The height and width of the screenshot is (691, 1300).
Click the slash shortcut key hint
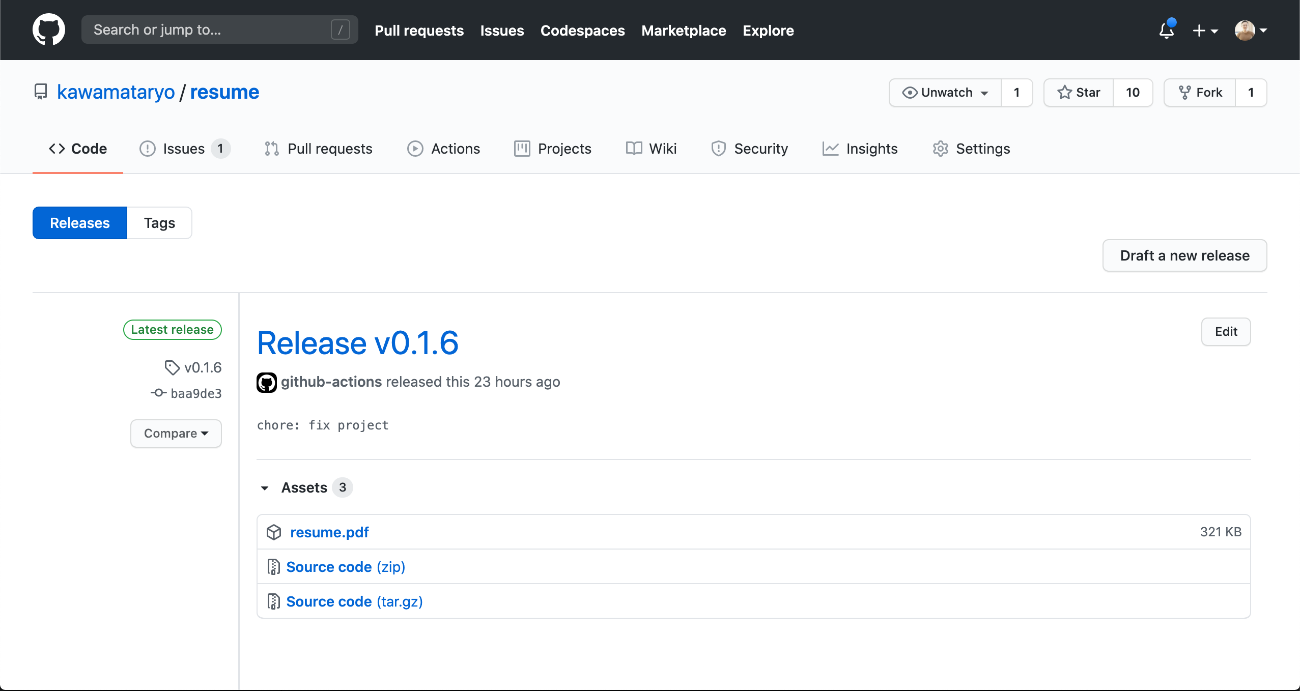[x=340, y=30]
